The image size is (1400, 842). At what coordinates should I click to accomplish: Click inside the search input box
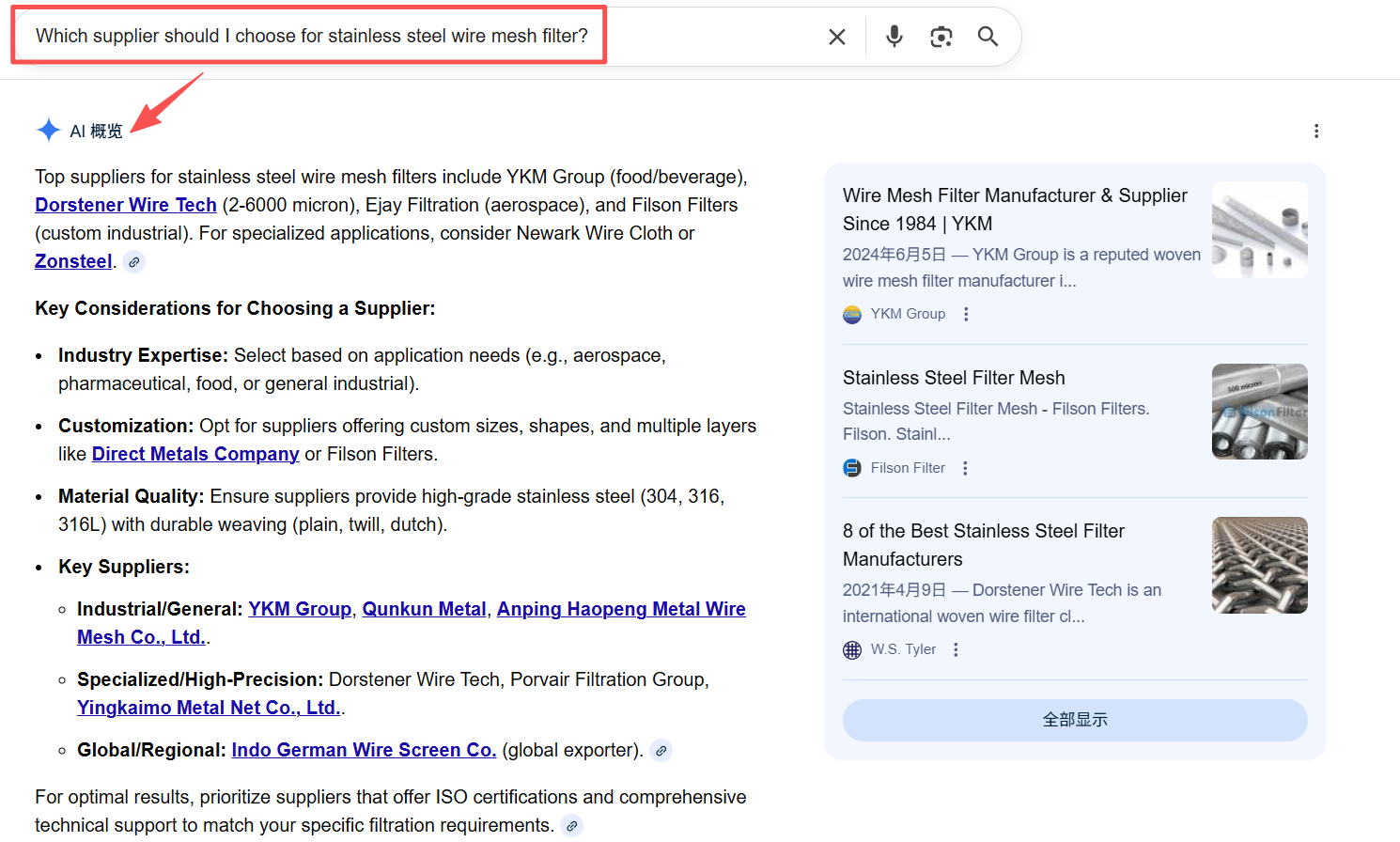(x=376, y=36)
